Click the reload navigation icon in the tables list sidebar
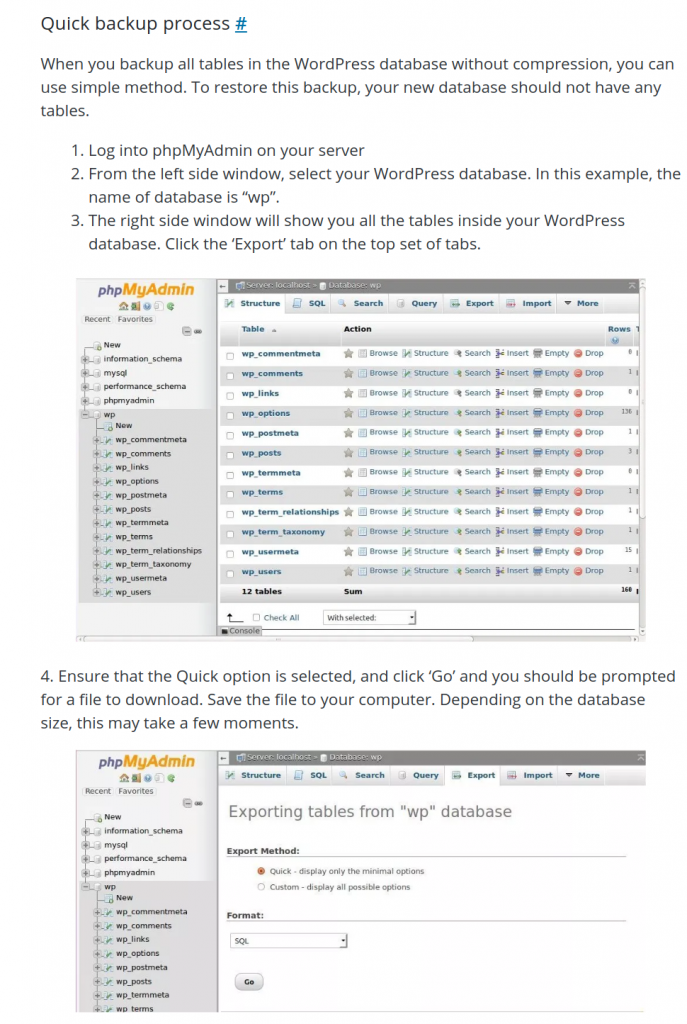Image resolution: width=687 pixels, height=1024 pixels. click(170, 306)
